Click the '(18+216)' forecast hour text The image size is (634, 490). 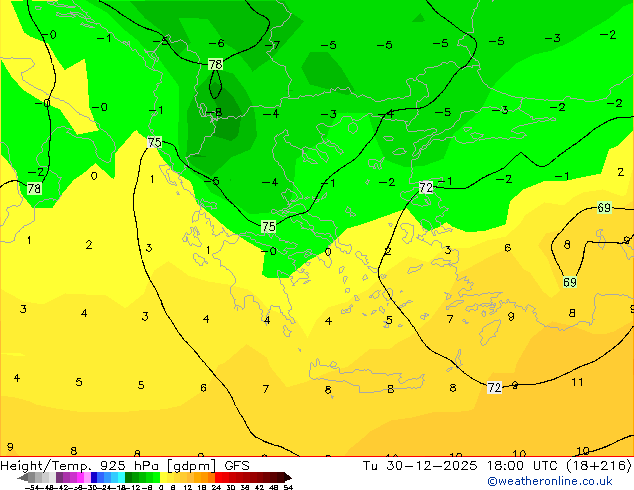pos(598,466)
